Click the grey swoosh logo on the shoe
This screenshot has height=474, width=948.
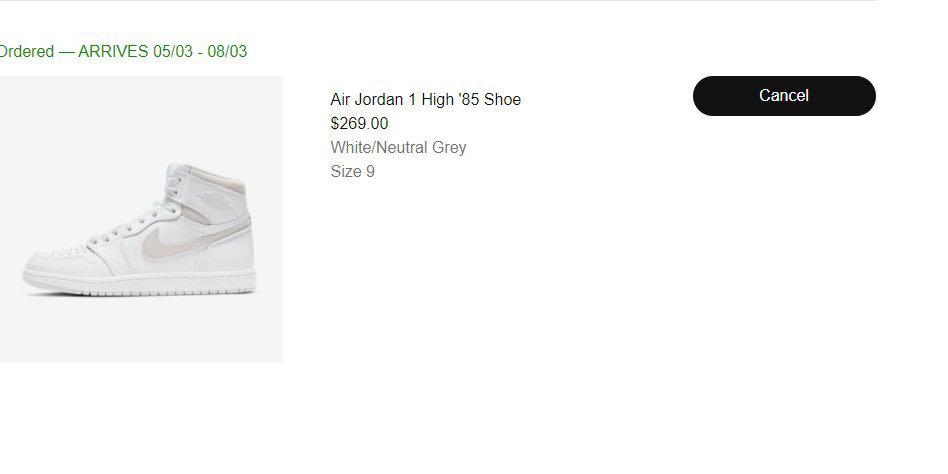coord(160,245)
